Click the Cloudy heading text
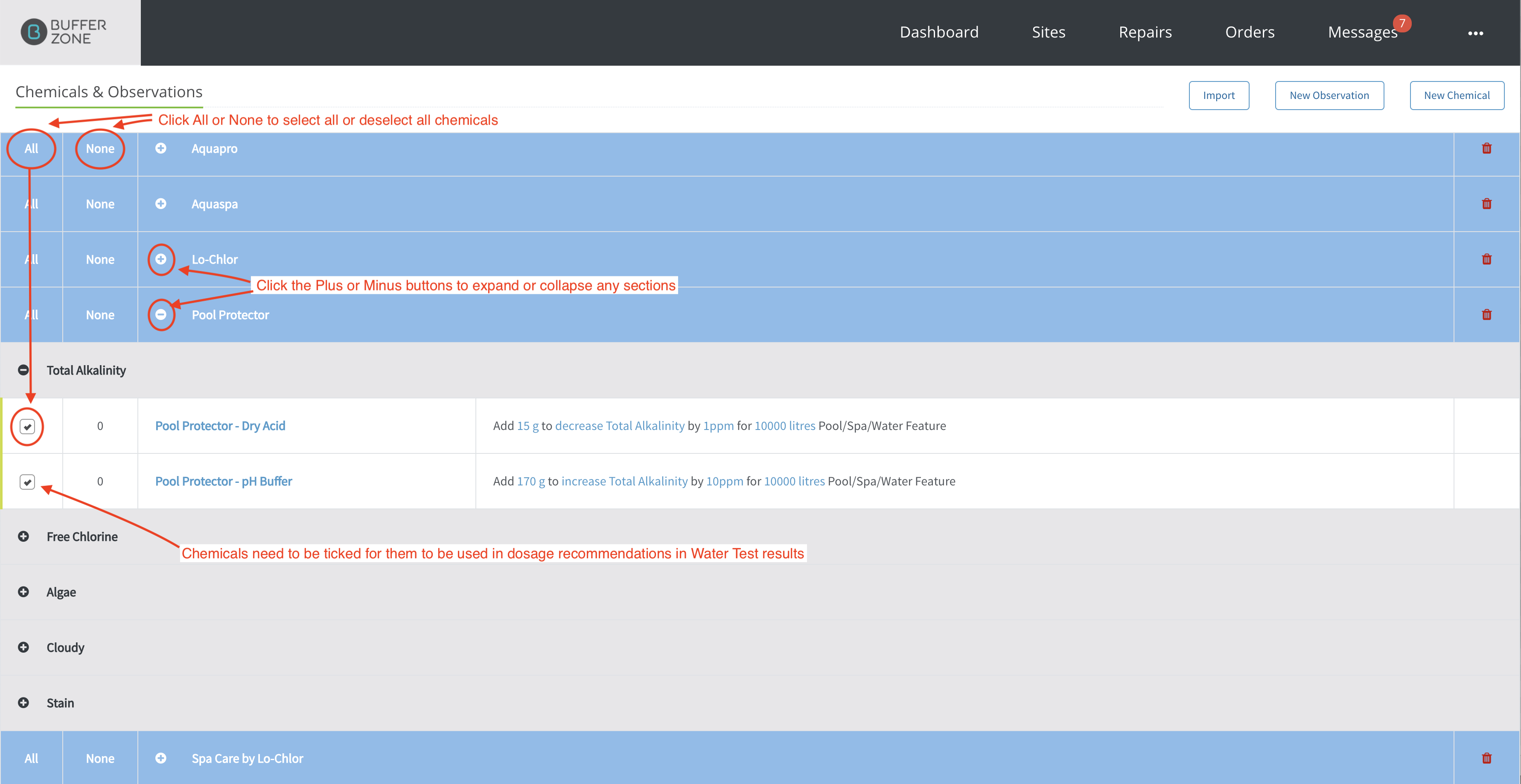Screen dimensions: 1521x784 point(66,648)
